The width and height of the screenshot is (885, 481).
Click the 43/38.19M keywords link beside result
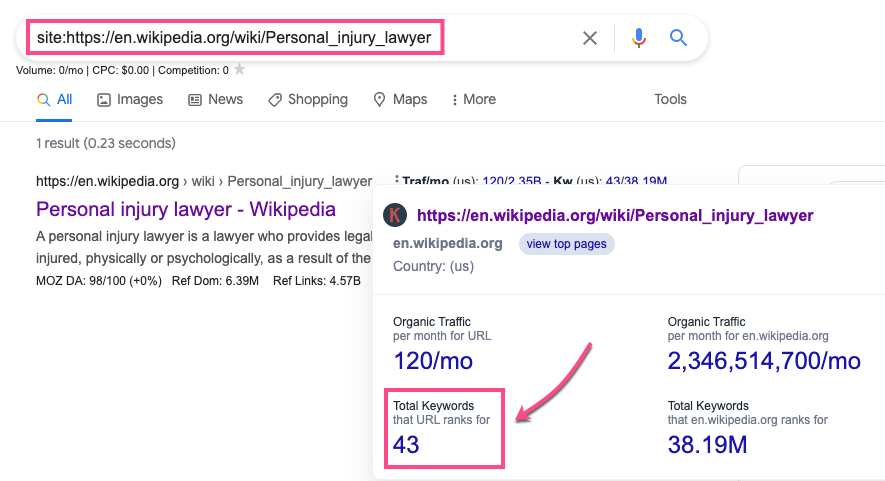[x=636, y=181]
